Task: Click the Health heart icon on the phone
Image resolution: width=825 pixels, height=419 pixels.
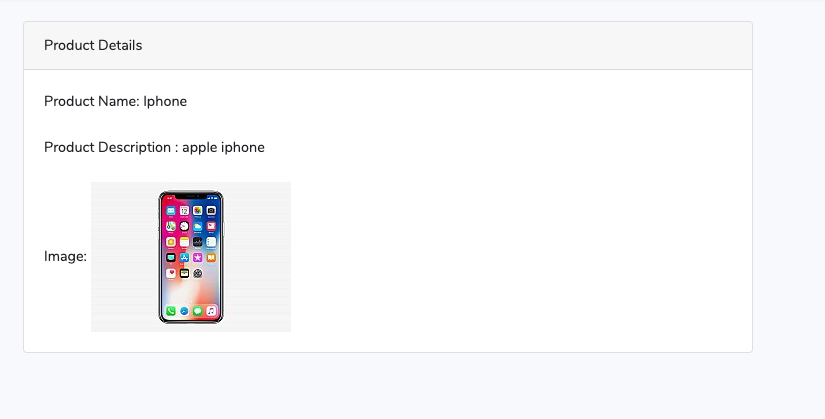Action: coord(170,273)
